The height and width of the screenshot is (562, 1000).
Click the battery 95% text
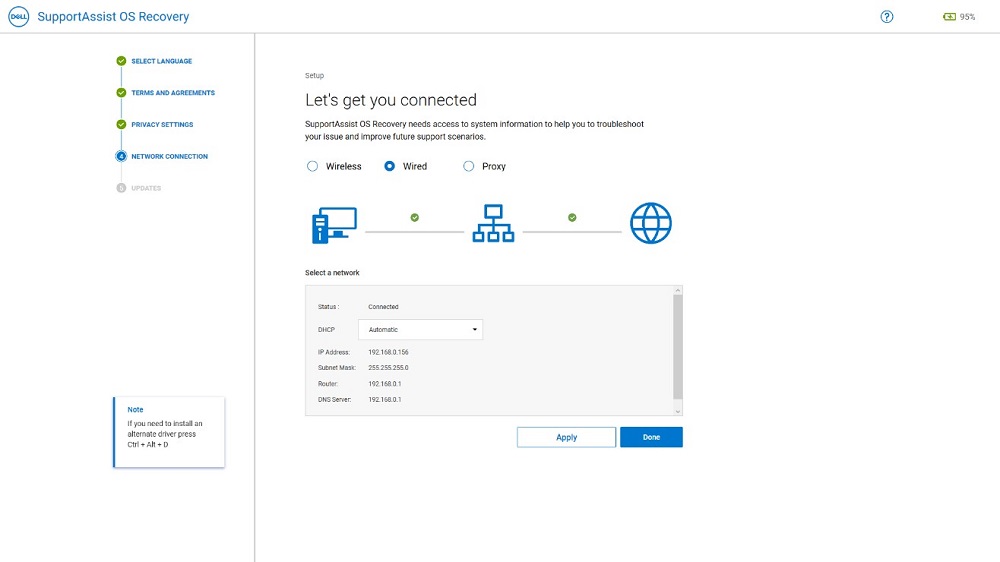(967, 17)
